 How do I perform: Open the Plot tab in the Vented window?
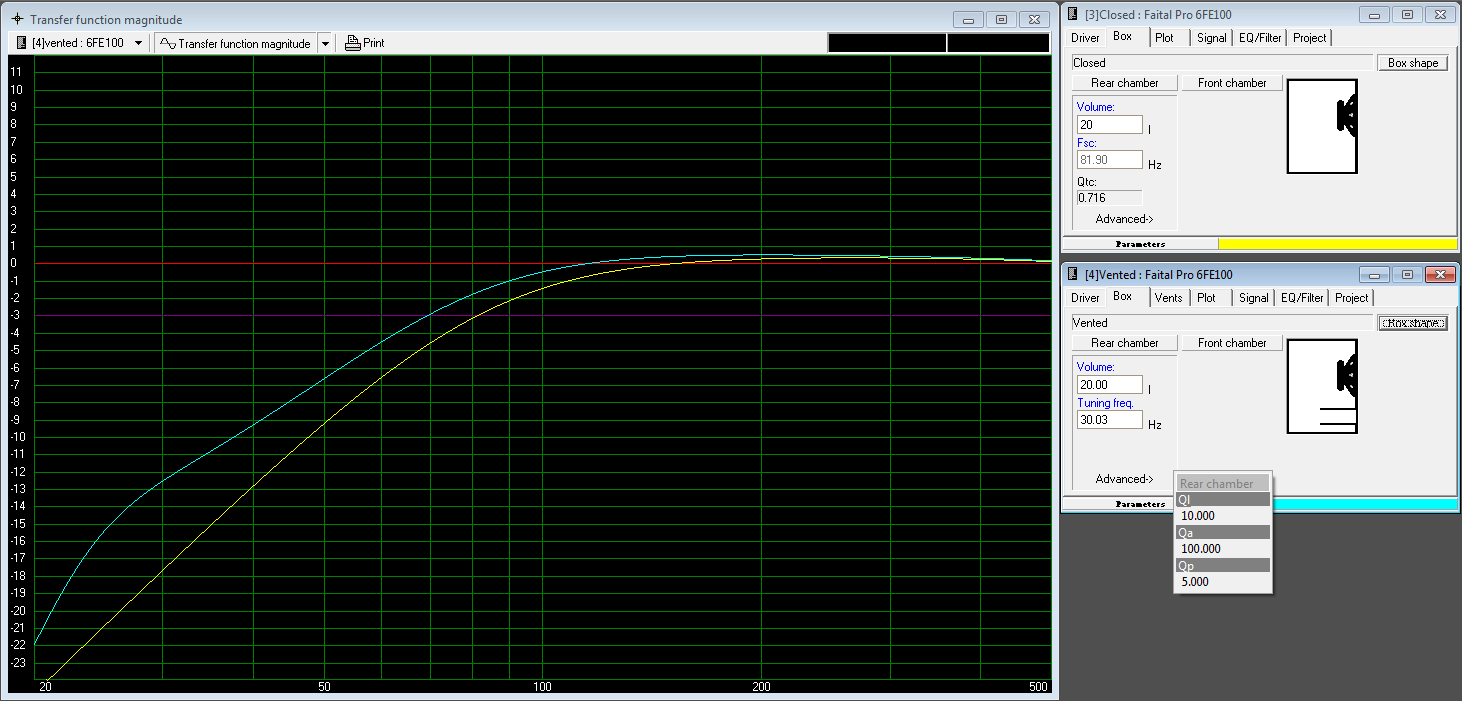(x=1207, y=298)
